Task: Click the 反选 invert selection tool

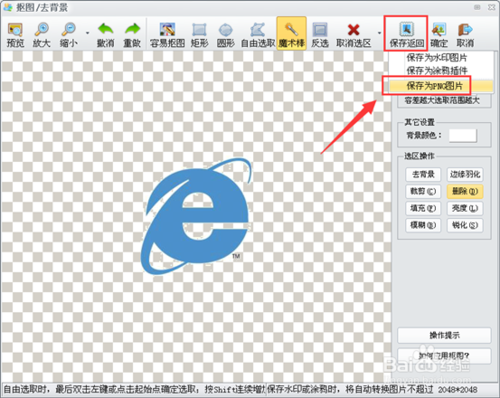Action: tap(320, 35)
